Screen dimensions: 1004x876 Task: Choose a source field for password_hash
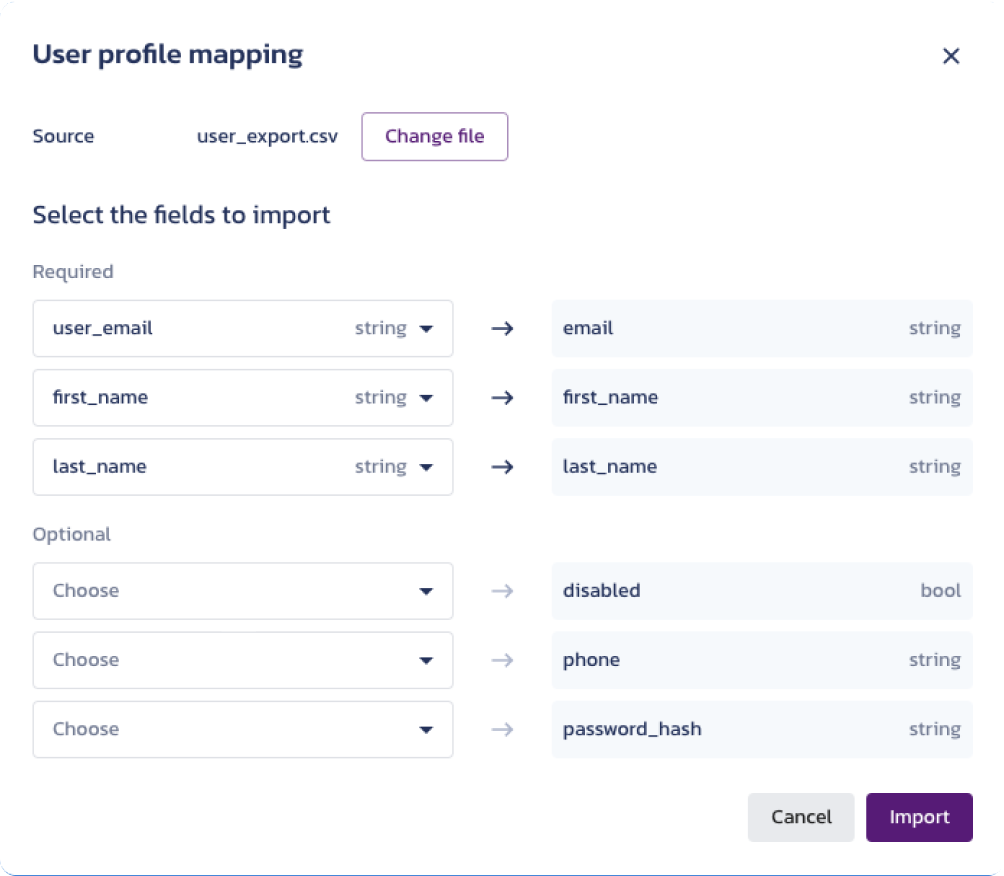(x=242, y=729)
